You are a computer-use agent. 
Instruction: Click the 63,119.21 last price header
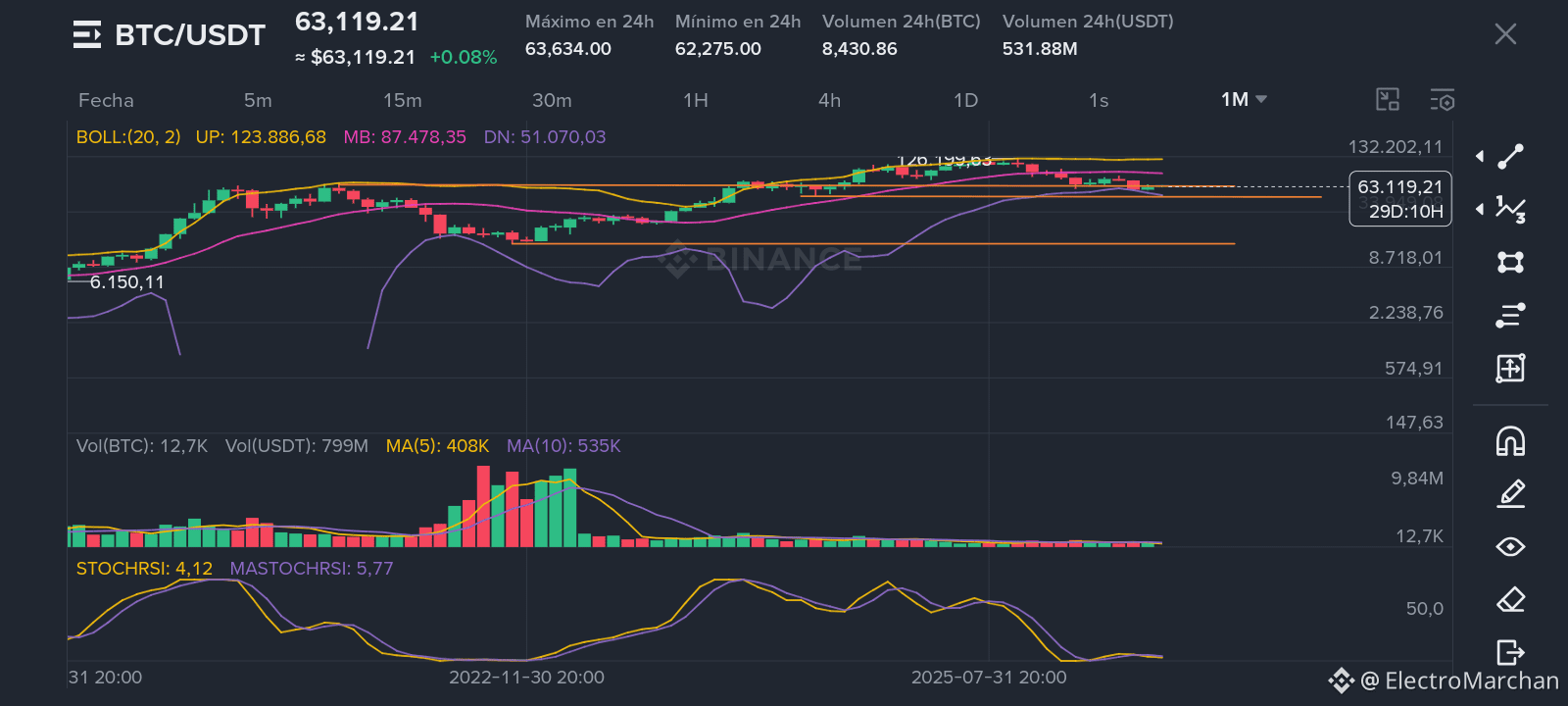coord(357,22)
